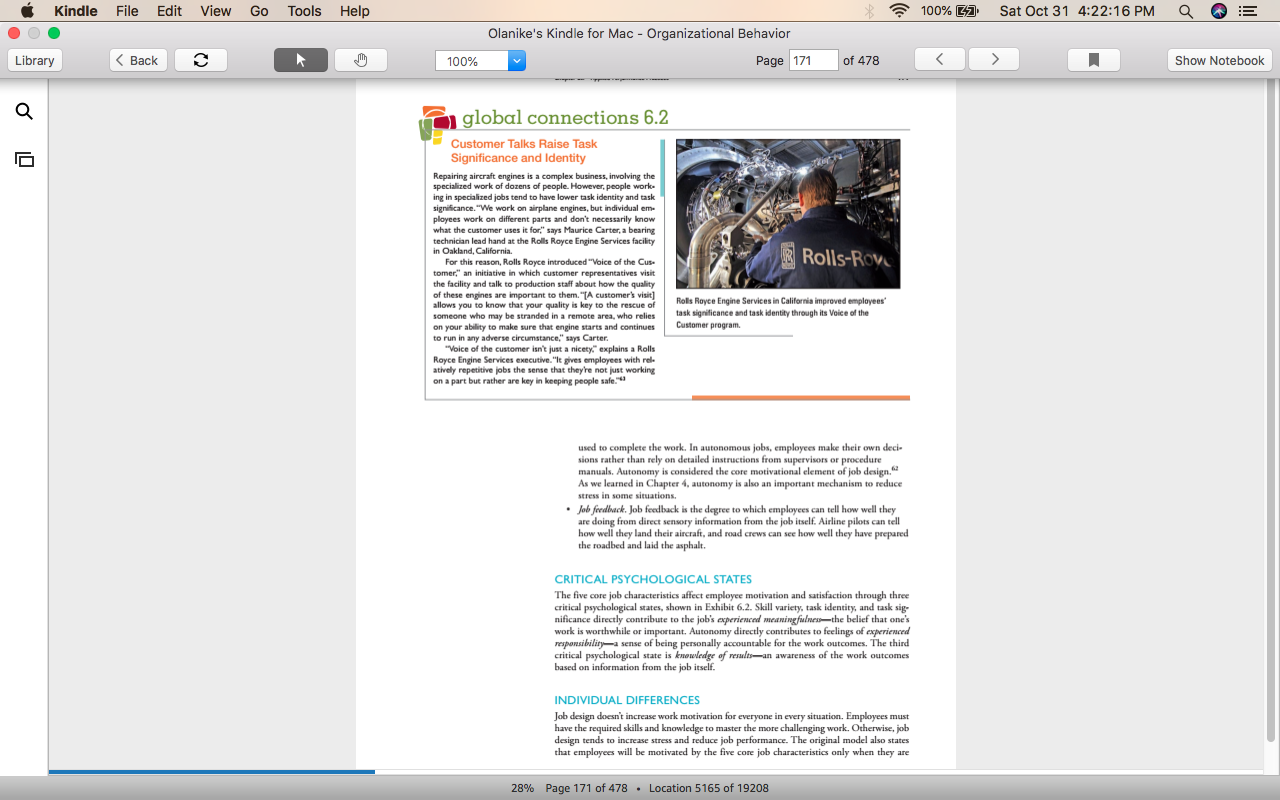Select the hand pan tool

click(x=361, y=60)
